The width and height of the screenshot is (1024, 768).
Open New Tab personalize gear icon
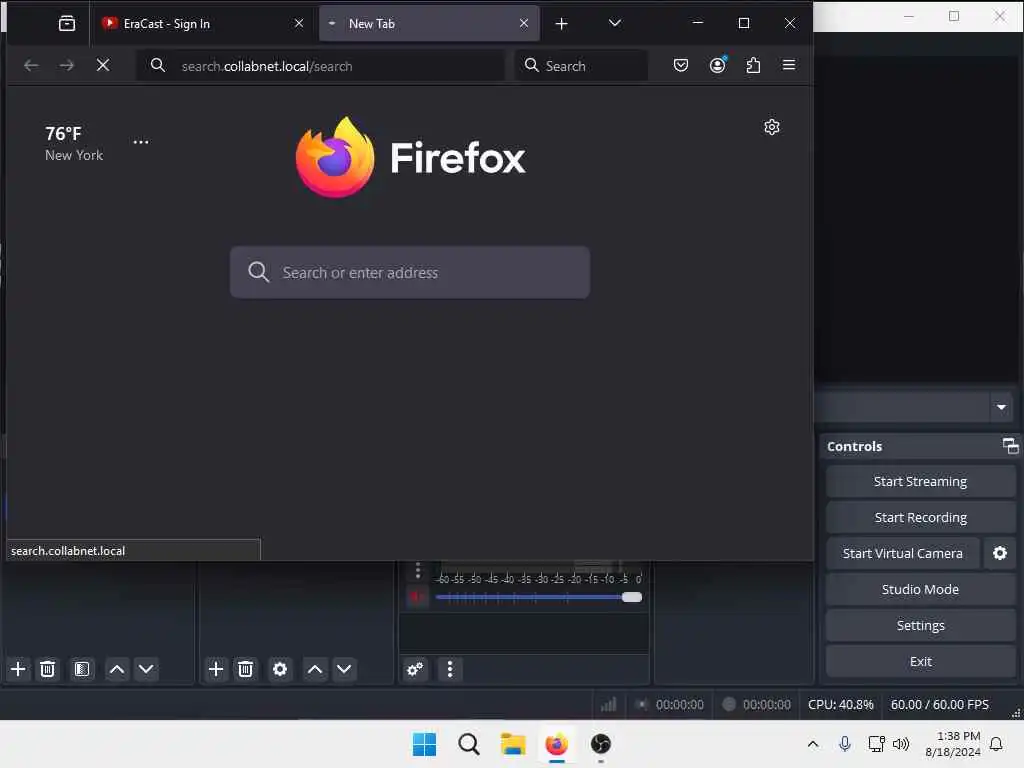[772, 127]
